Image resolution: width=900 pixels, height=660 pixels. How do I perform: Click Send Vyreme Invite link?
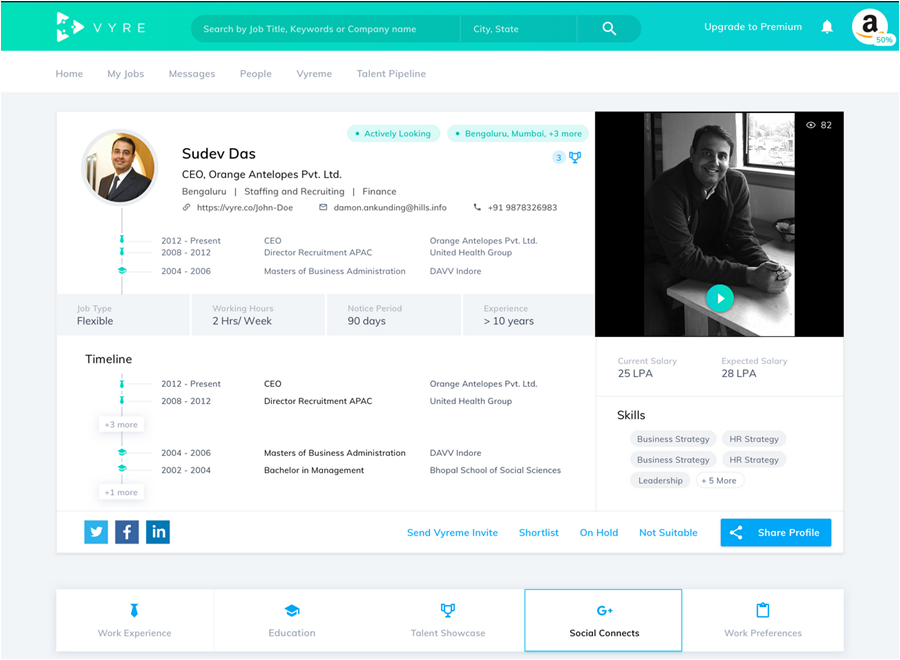[452, 533]
